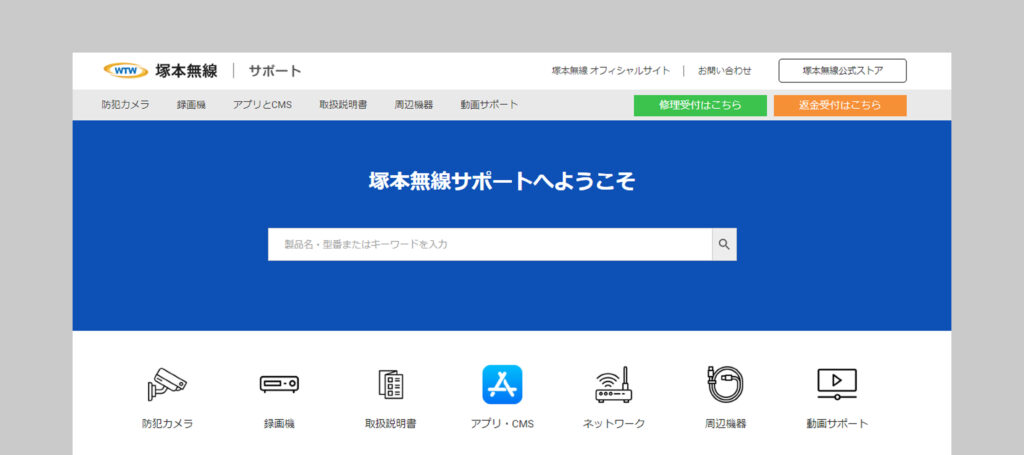Open the ネットワーク router icon
1024x455 pixels.
pos(613,384)
